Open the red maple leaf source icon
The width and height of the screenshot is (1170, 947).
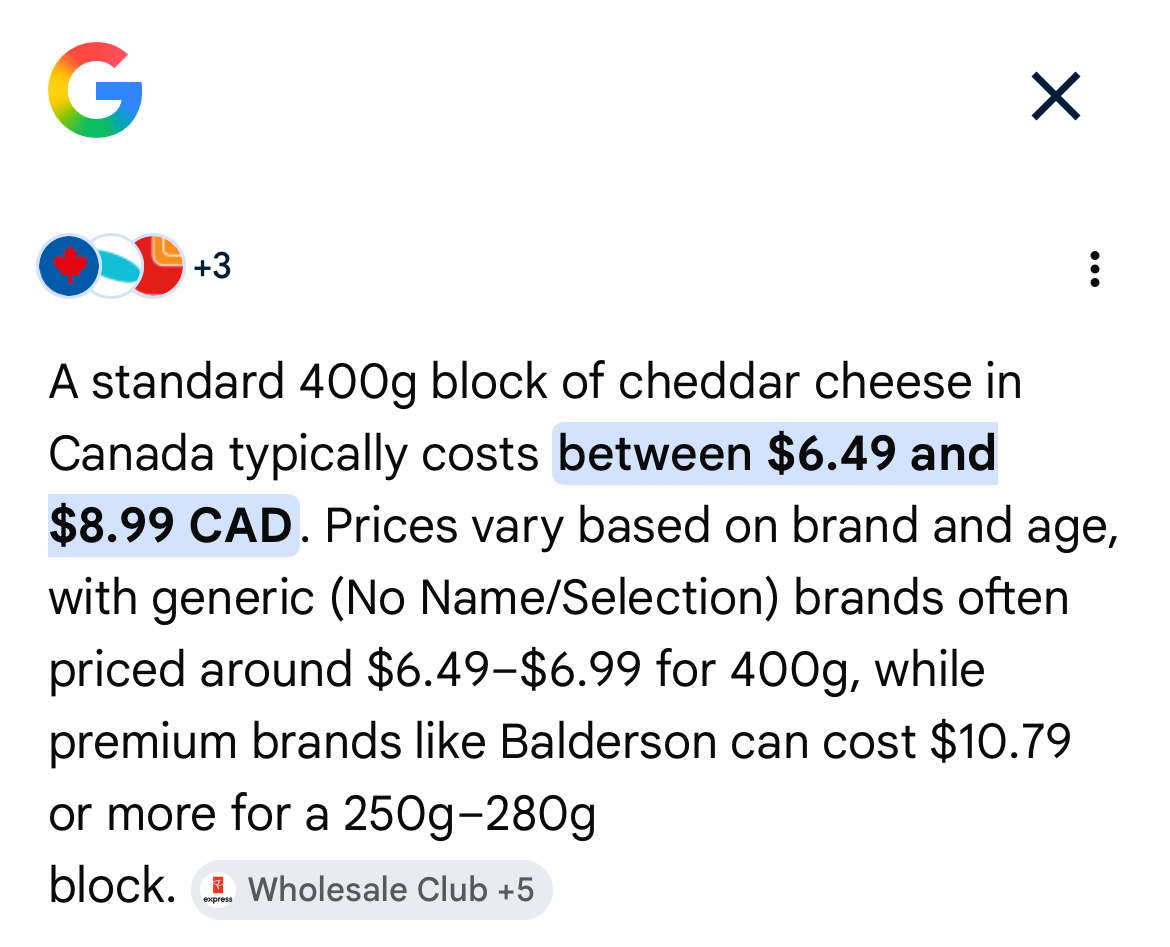tap(68, 267)
